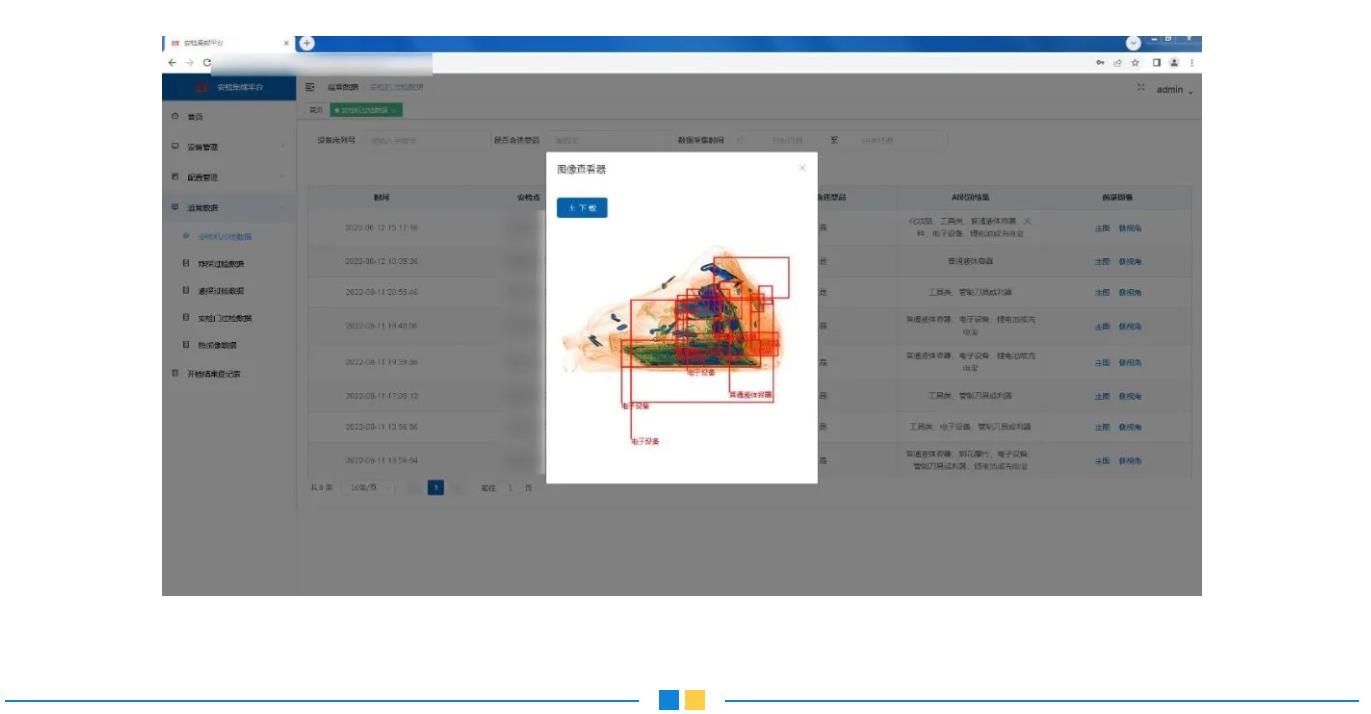Viewport: 1371px width, 714px height.
Task: Click the 设备管理 sidebar icon
Action: coord(174,147)
